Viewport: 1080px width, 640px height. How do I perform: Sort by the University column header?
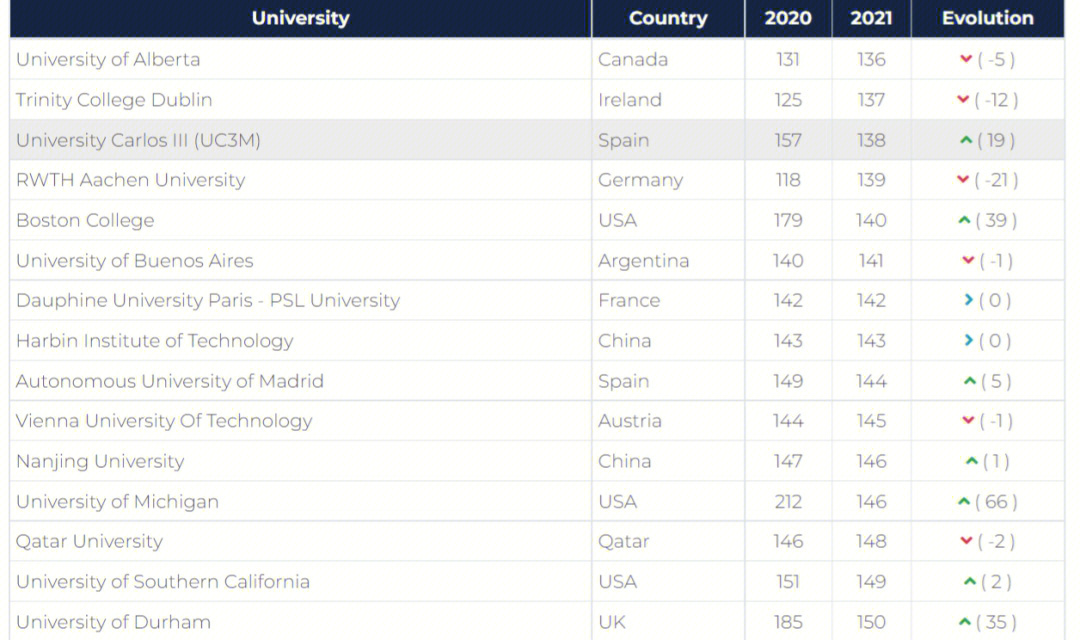coord(300,18)
